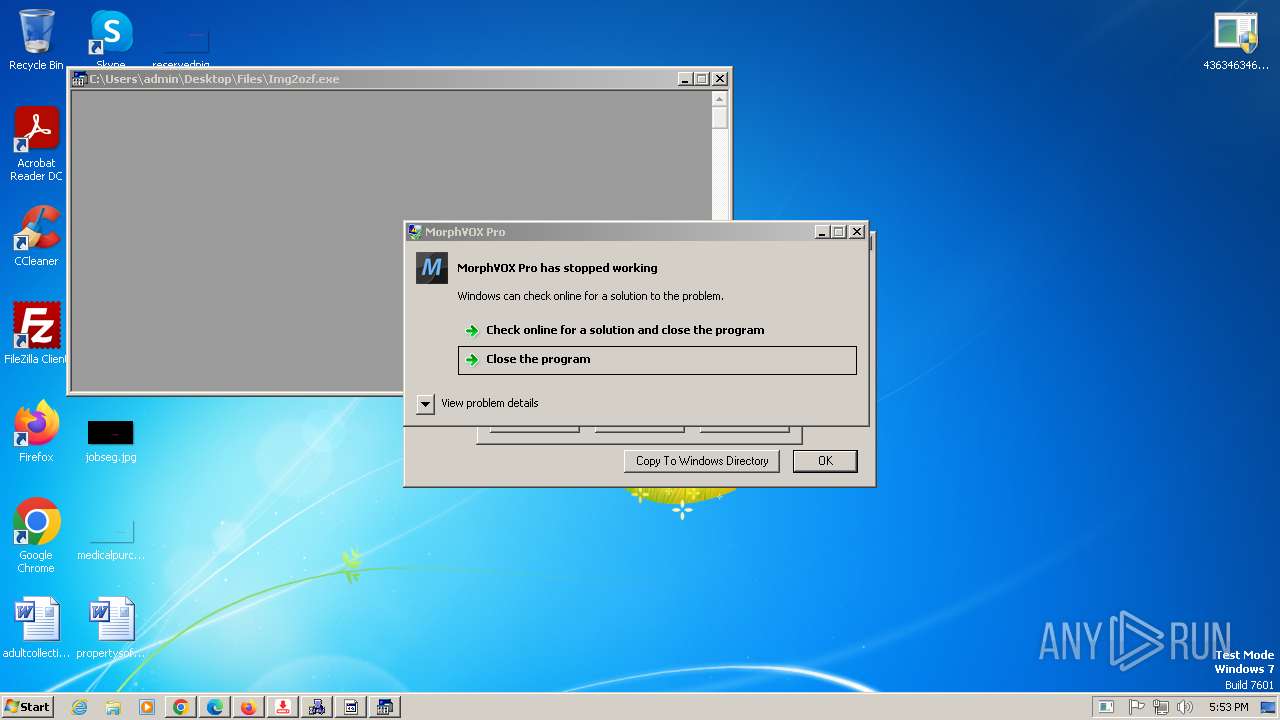Click the MorphVOX Pro M logo icon
Screen dimensions: 1280x720
pyautogui.click(x=432, y=268)
